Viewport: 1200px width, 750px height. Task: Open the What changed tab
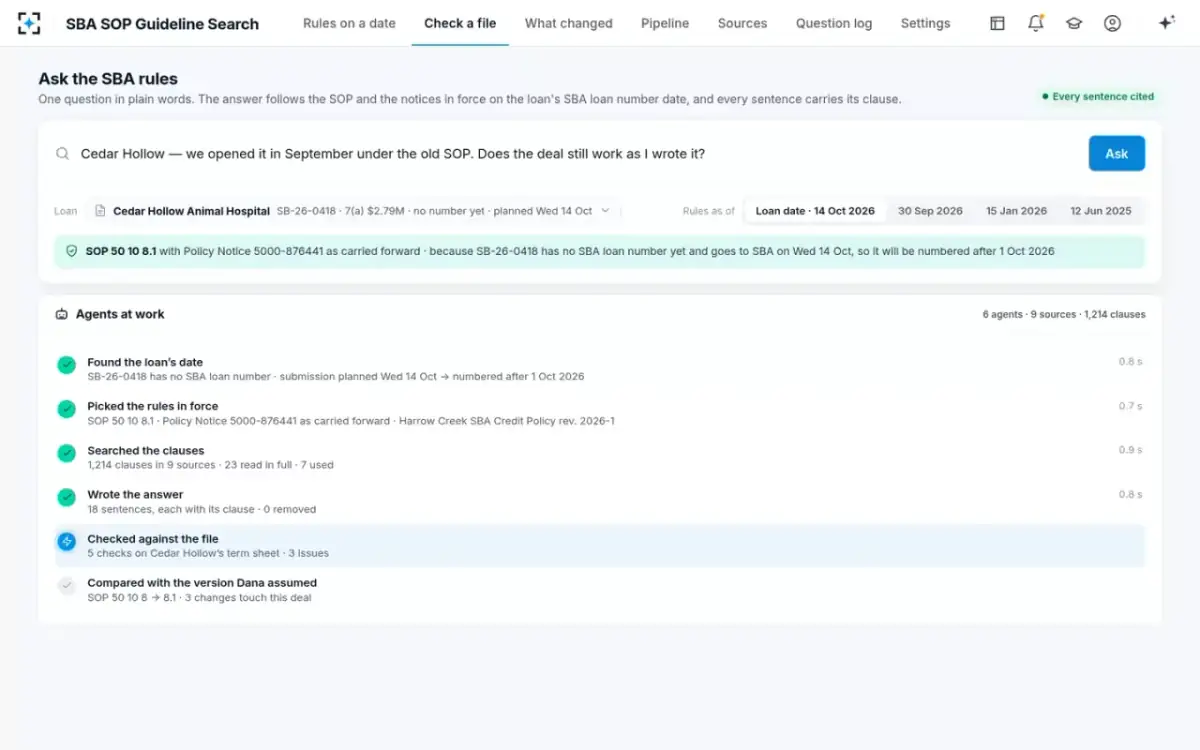pyautogui.click(x=569, y=23)
